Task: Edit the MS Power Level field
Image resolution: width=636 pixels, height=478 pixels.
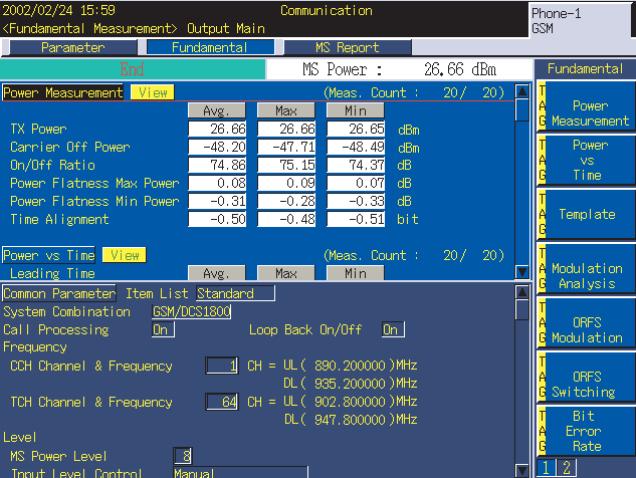Action: (x=183, y=456)
